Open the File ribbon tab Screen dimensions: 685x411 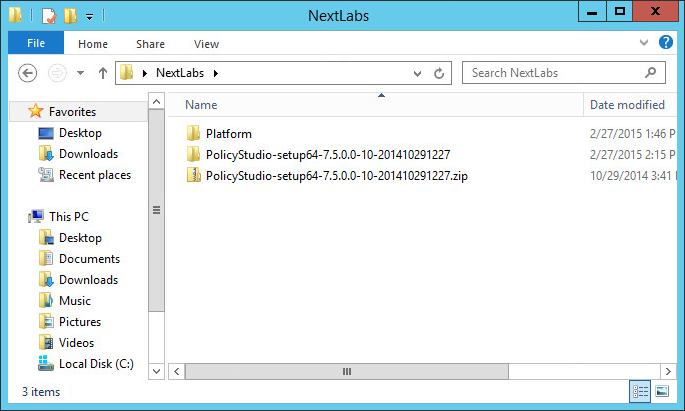tap(36, 43)
